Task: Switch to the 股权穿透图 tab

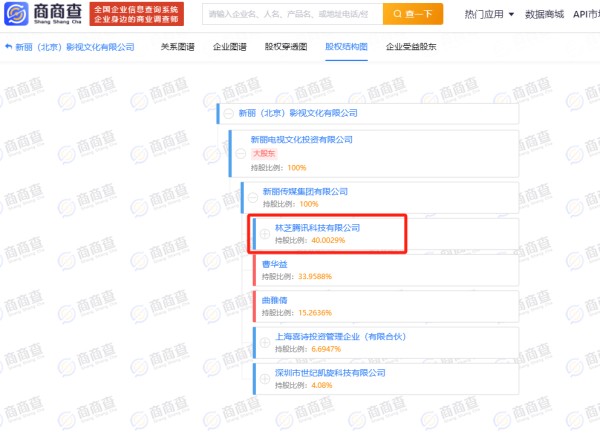Action: (x=286, y=47)
